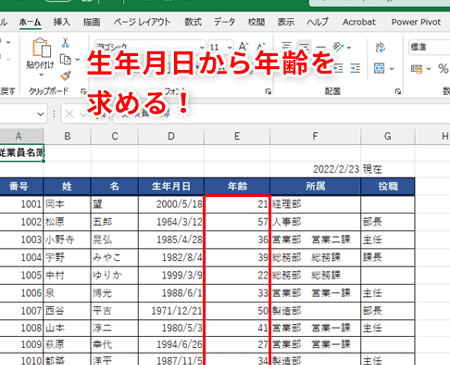Open the 校閲 tab
The height and width of the screenshot is (365, 450).
click(x=256, y=22)
